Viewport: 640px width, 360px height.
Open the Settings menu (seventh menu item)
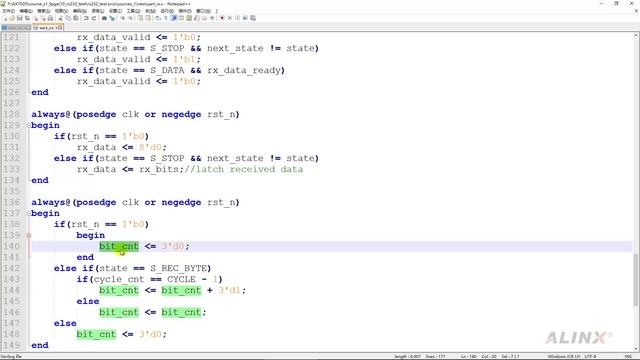[116, 11]
